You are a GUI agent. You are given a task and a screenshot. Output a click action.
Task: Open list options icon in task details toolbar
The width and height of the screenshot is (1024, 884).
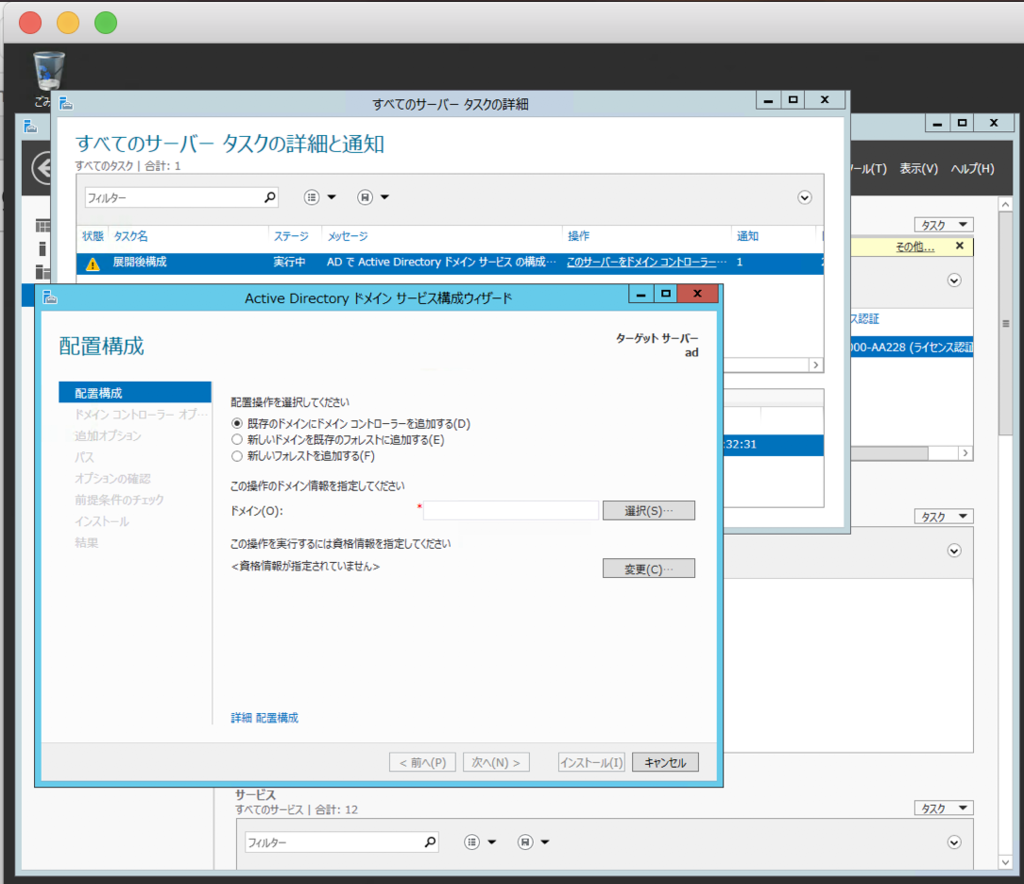point(312,197)
